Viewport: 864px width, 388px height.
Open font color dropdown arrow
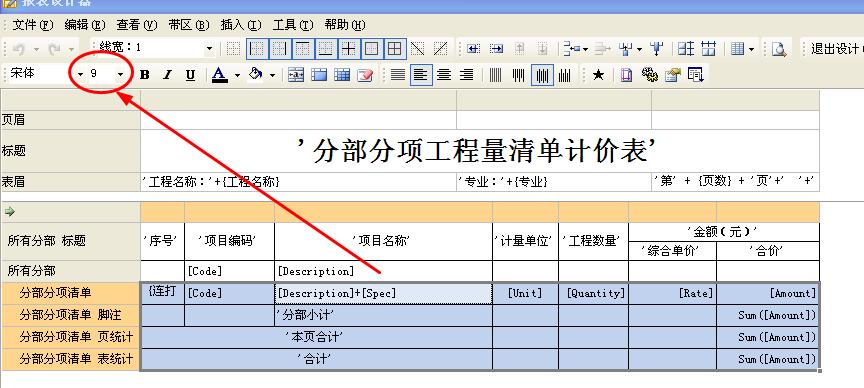237,75
